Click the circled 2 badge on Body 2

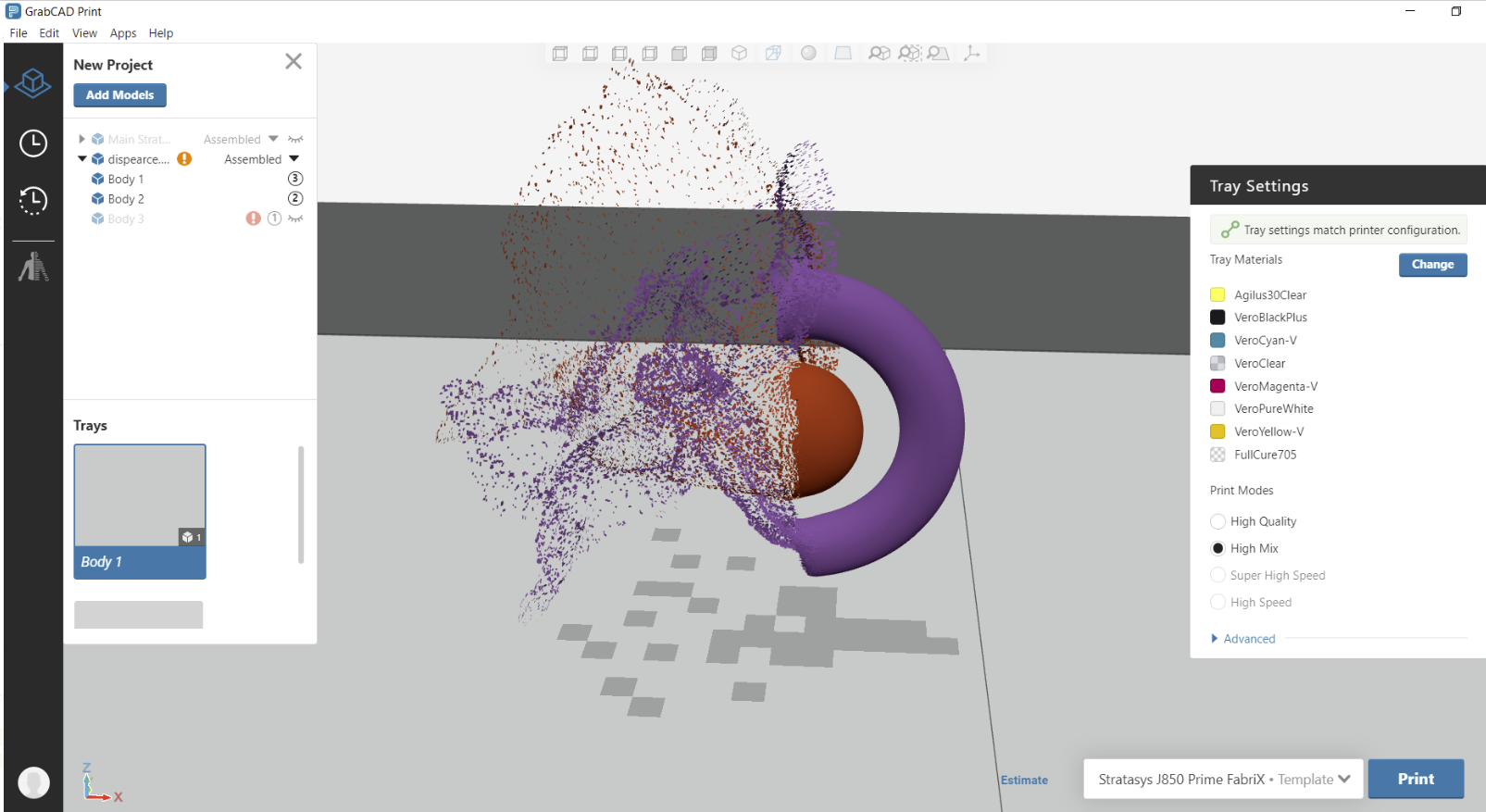click(295, 198)
